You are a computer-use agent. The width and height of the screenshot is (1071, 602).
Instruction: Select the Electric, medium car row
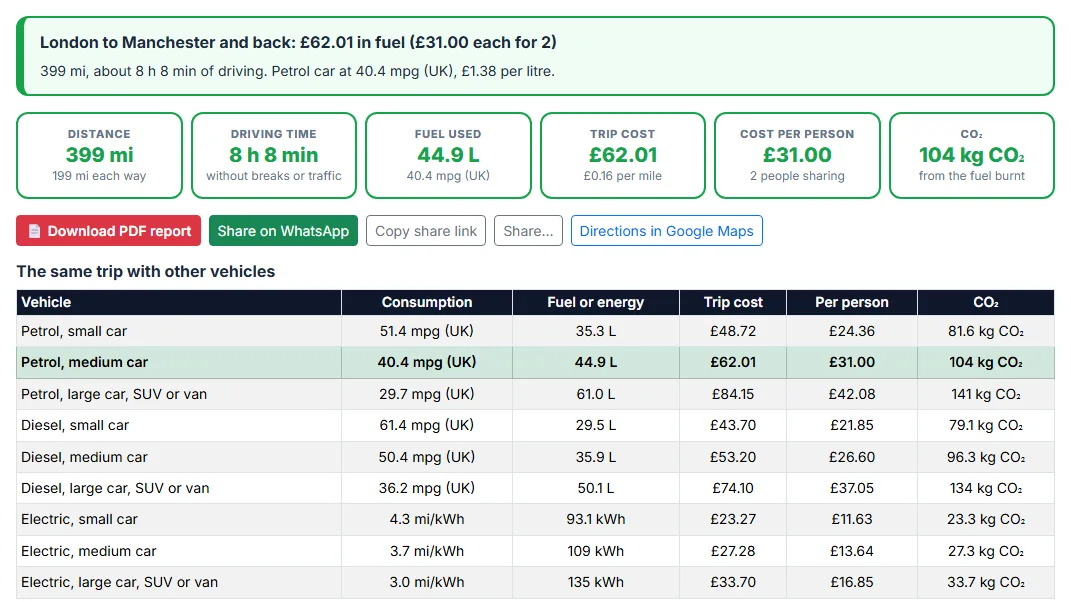tap(536, 551)
